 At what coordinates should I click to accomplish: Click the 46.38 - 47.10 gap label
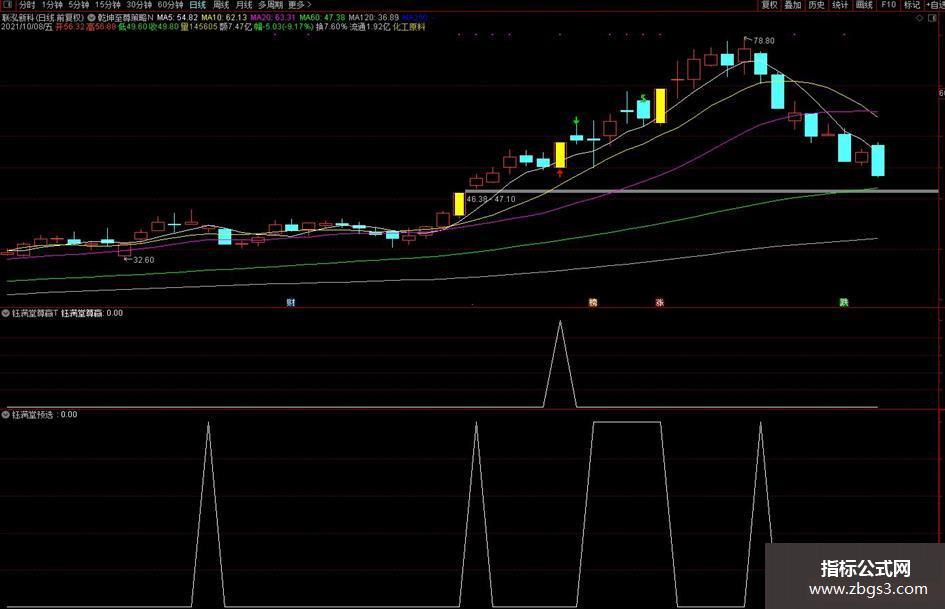(x=491, y=198)
